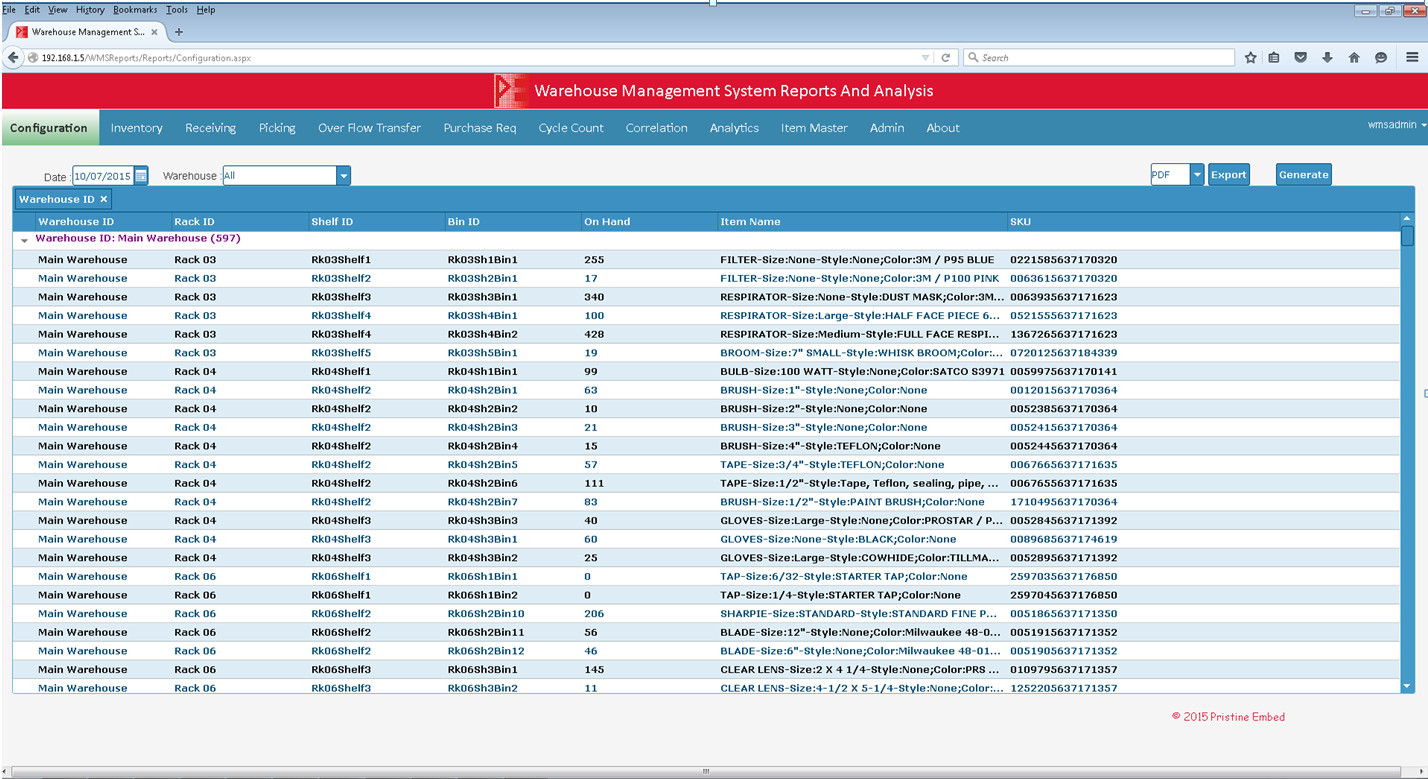Open the PDF export format dropdown

coord(1197,175)
